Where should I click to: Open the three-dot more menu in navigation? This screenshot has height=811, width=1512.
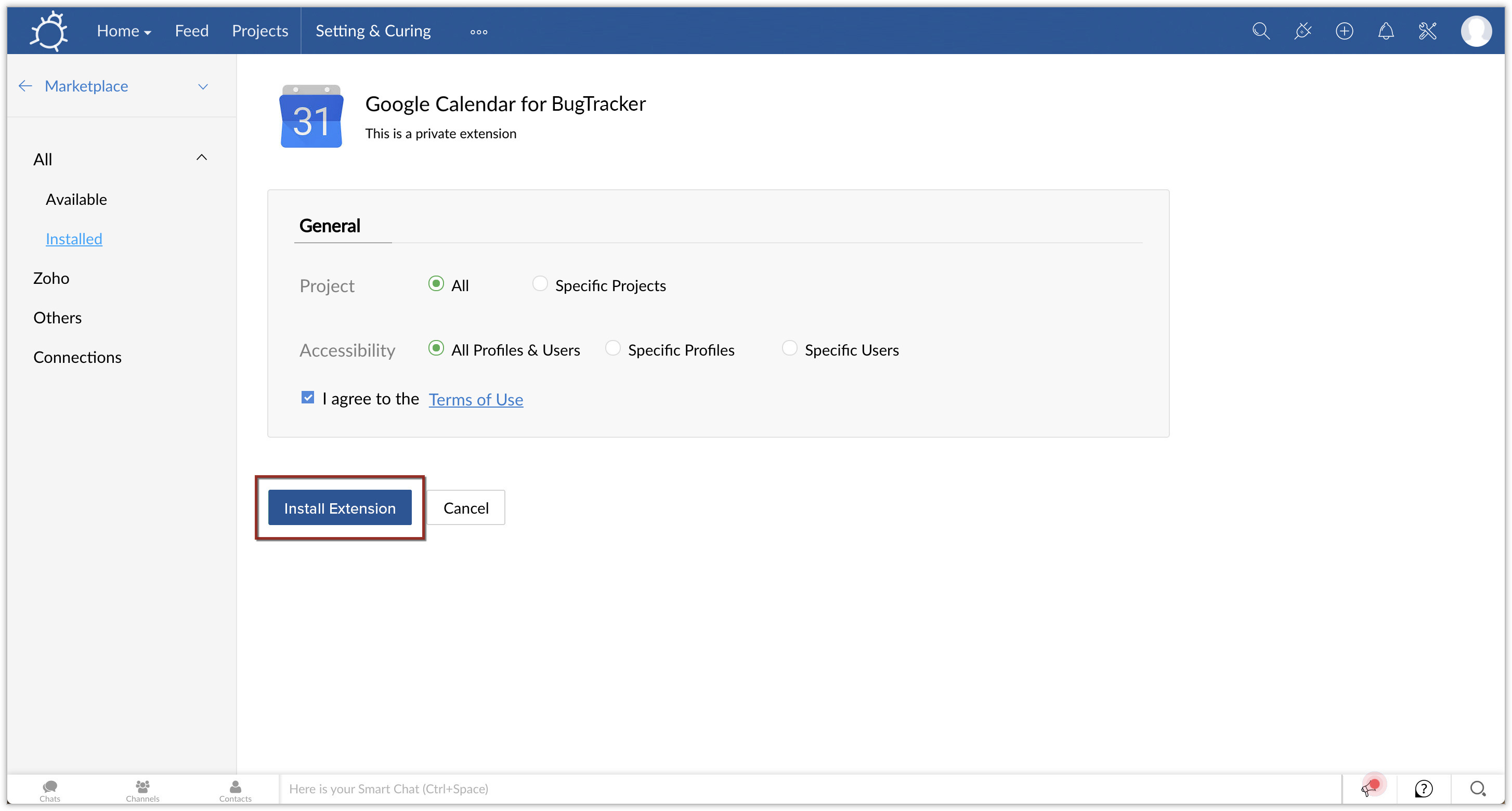478,32
